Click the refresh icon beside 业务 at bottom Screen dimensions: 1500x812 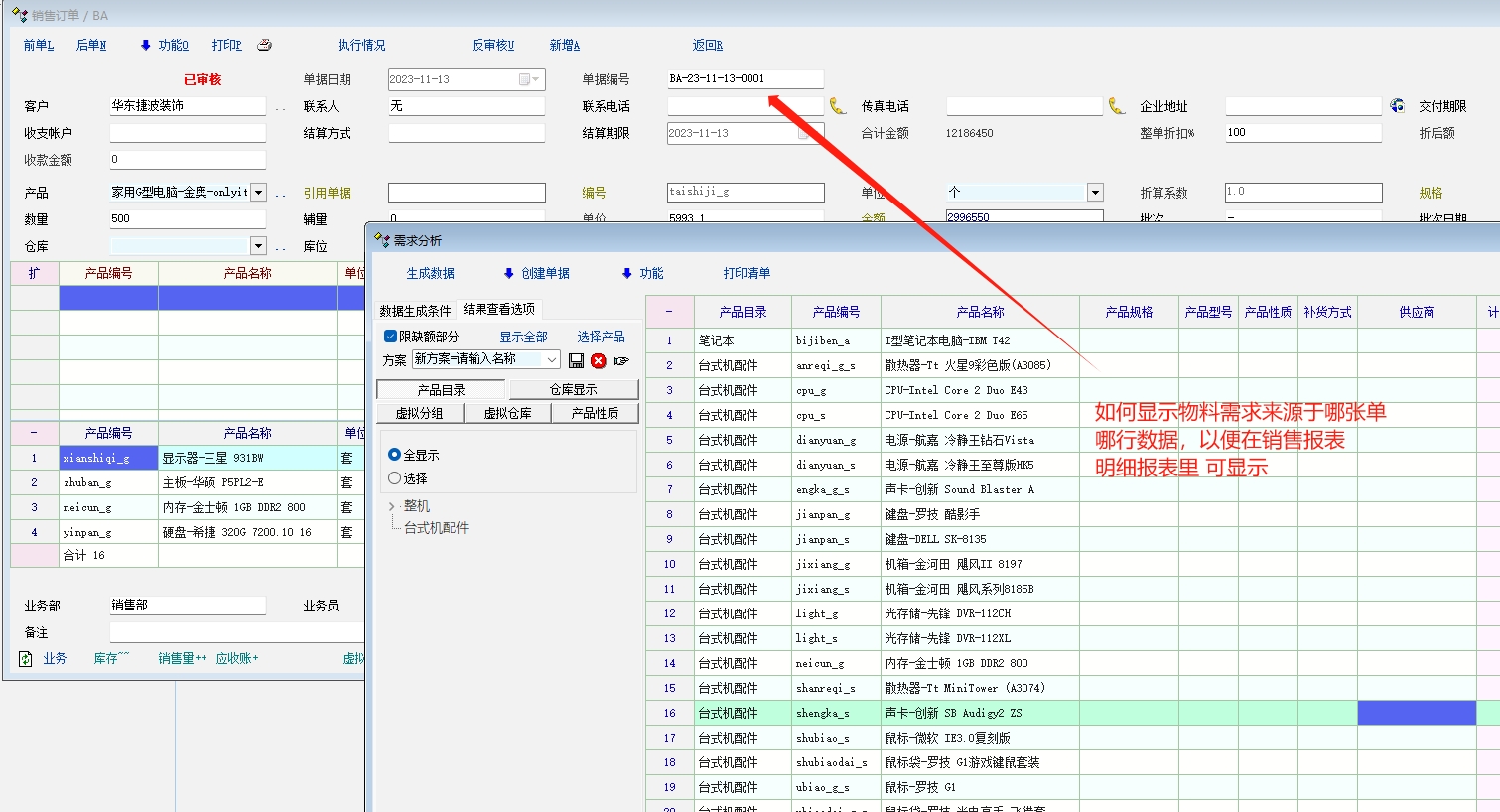click(26, 658)
